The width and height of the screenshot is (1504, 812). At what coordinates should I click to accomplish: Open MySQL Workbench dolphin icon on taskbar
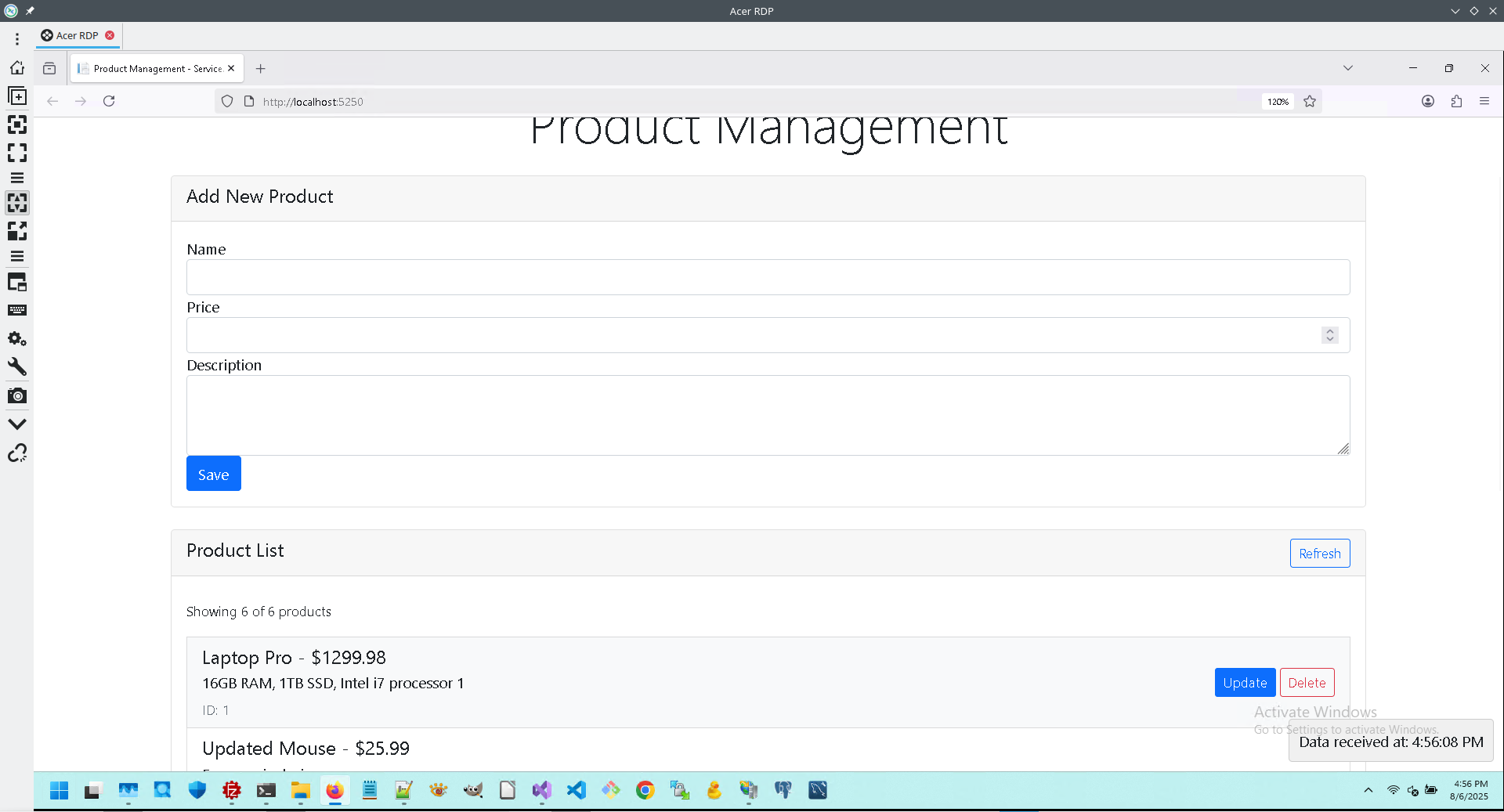(x=818, y=790)
